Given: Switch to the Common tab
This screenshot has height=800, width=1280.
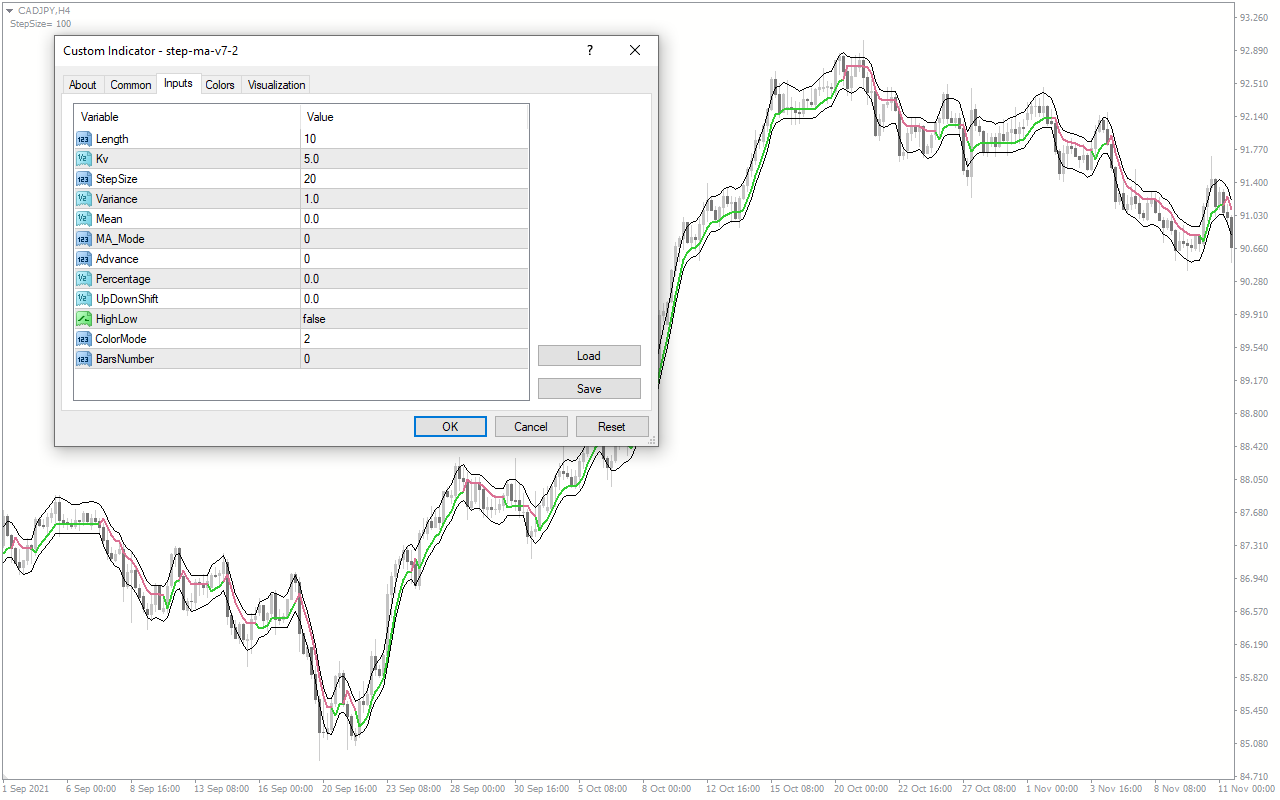Looking at the screenshot, I should pyautogui.click(x=131, y=85).
